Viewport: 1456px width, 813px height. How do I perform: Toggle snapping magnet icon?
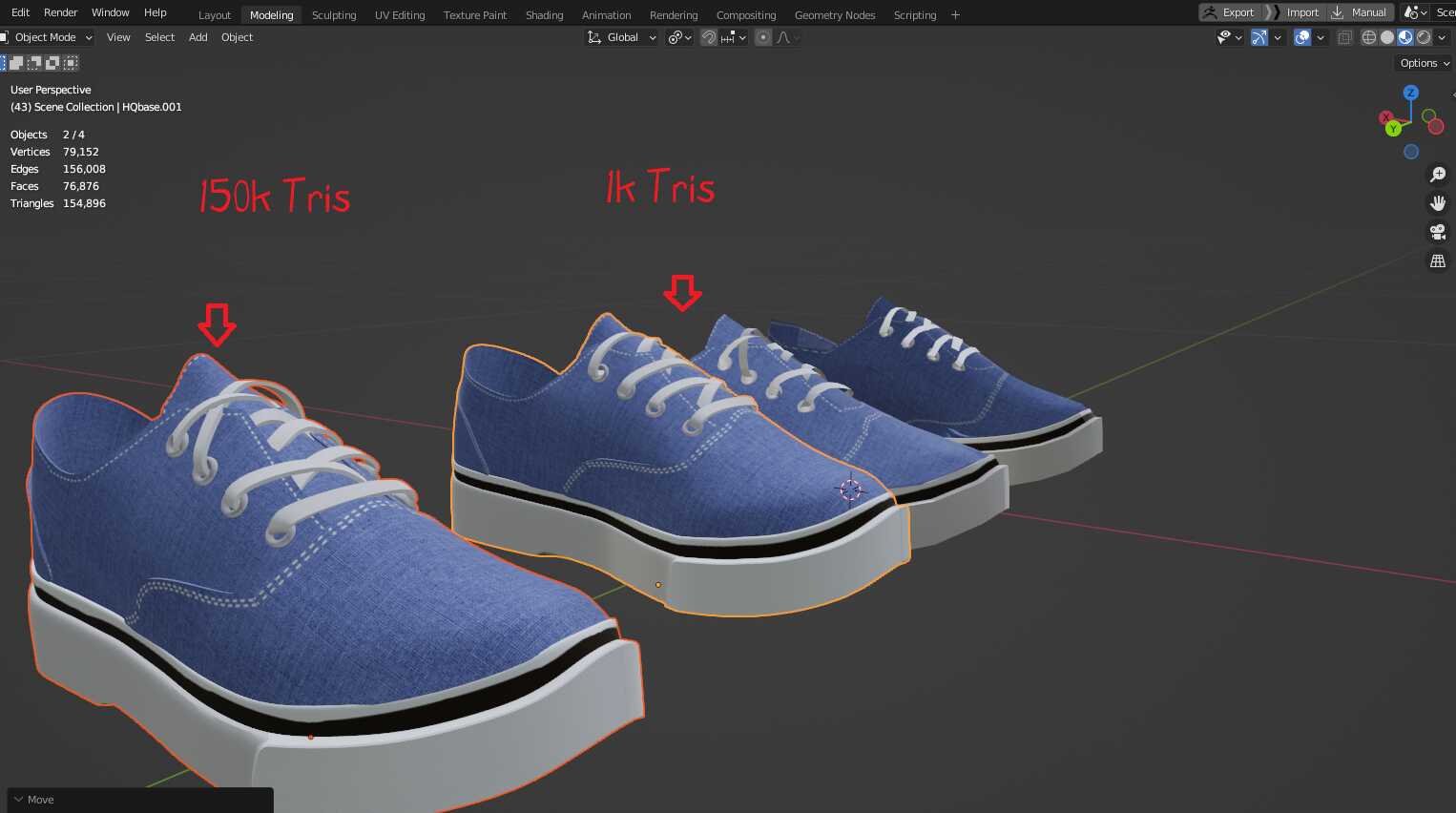(x=708, y=37)
